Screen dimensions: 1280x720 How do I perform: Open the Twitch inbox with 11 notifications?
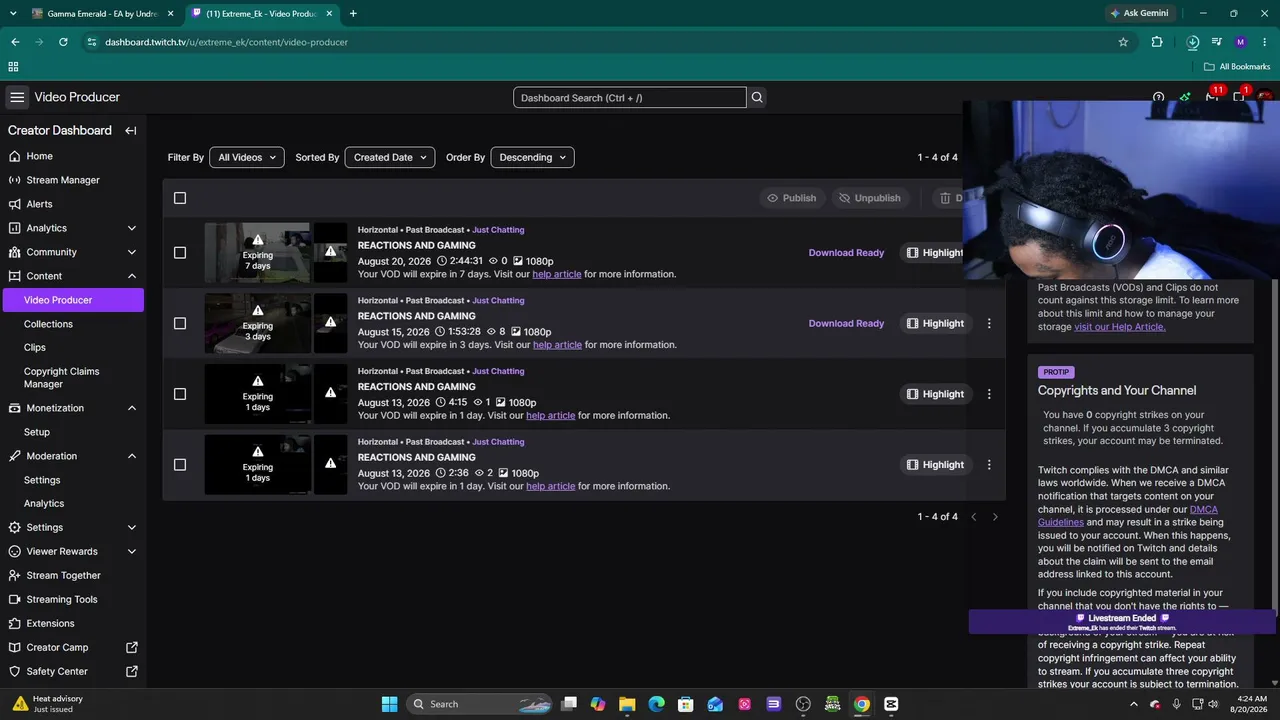point(1211,97)
